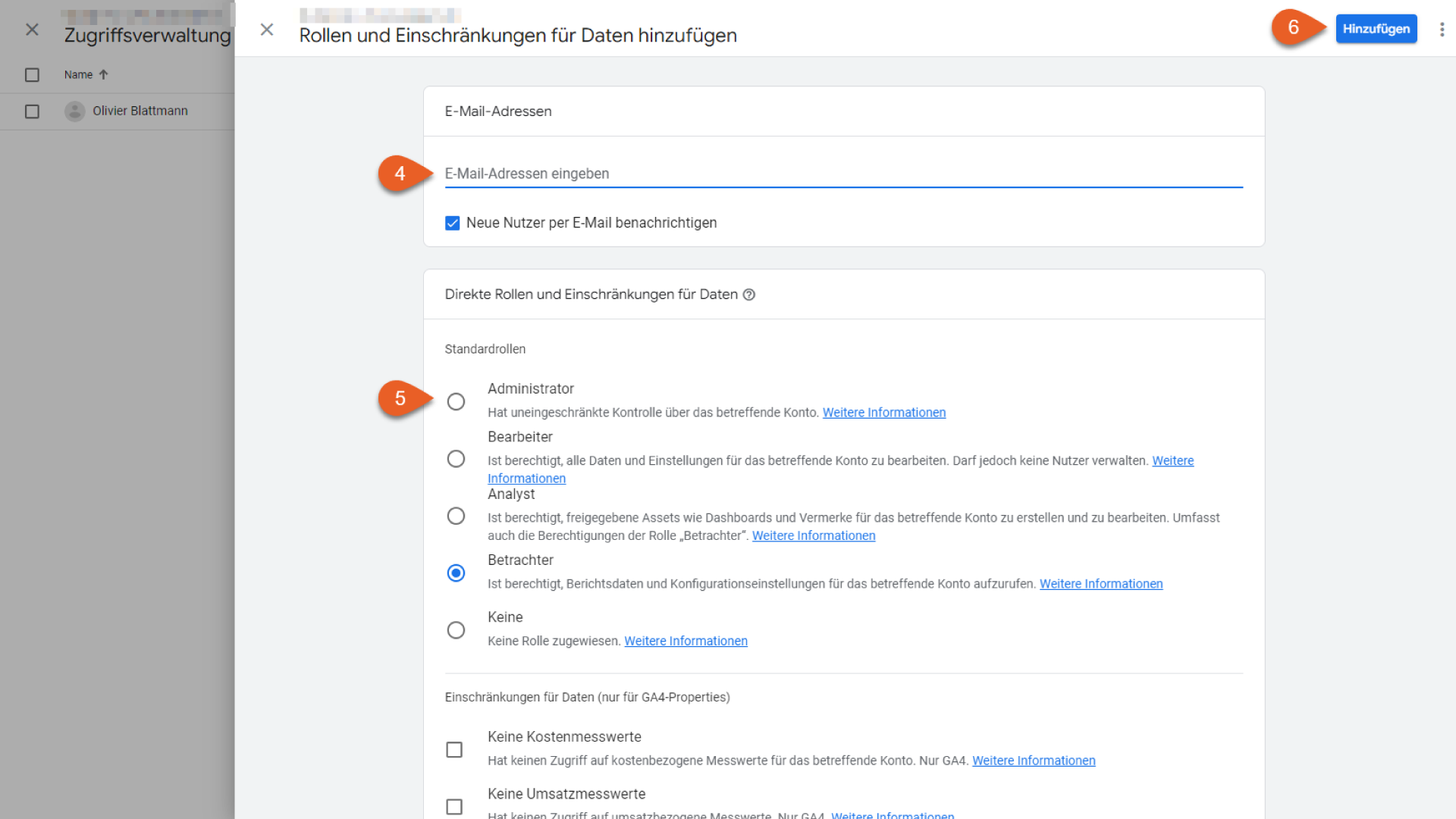Uncheck Neue Nutzer per E-Mail benachrichtigen
This screenshot has width=1456, height=819.
point(453,223)
